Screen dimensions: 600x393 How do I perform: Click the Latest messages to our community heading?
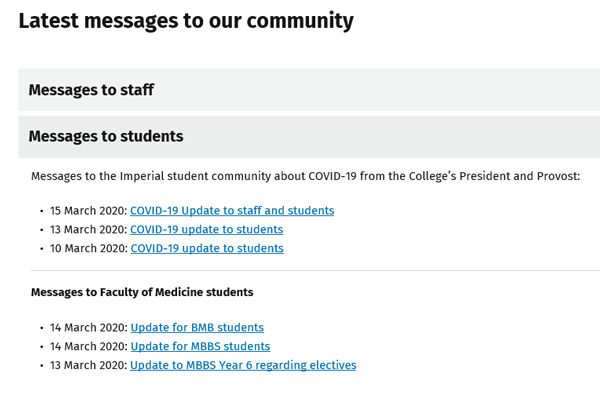(186, 21)
